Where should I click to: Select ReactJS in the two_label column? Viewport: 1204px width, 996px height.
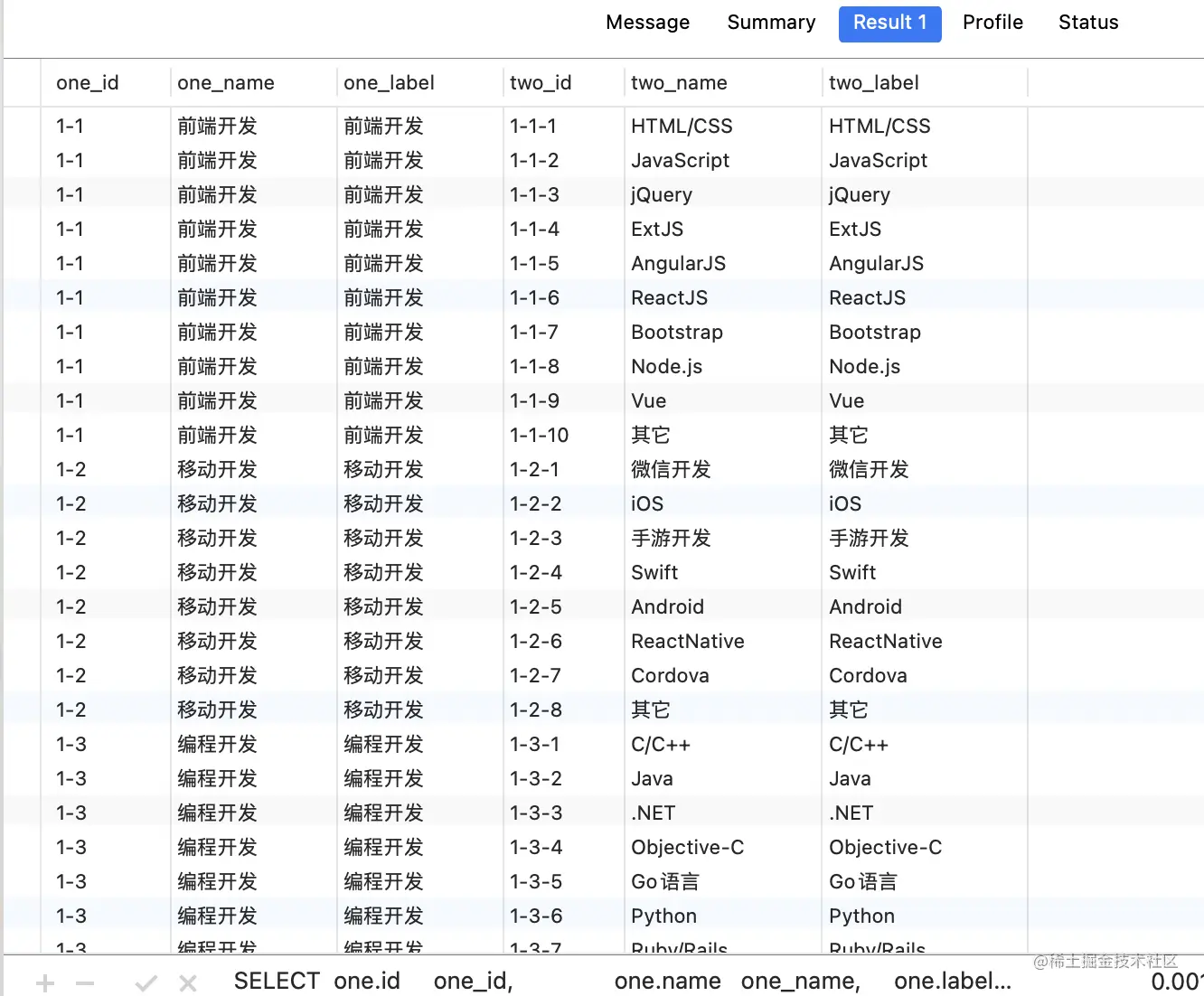[867, 298]
